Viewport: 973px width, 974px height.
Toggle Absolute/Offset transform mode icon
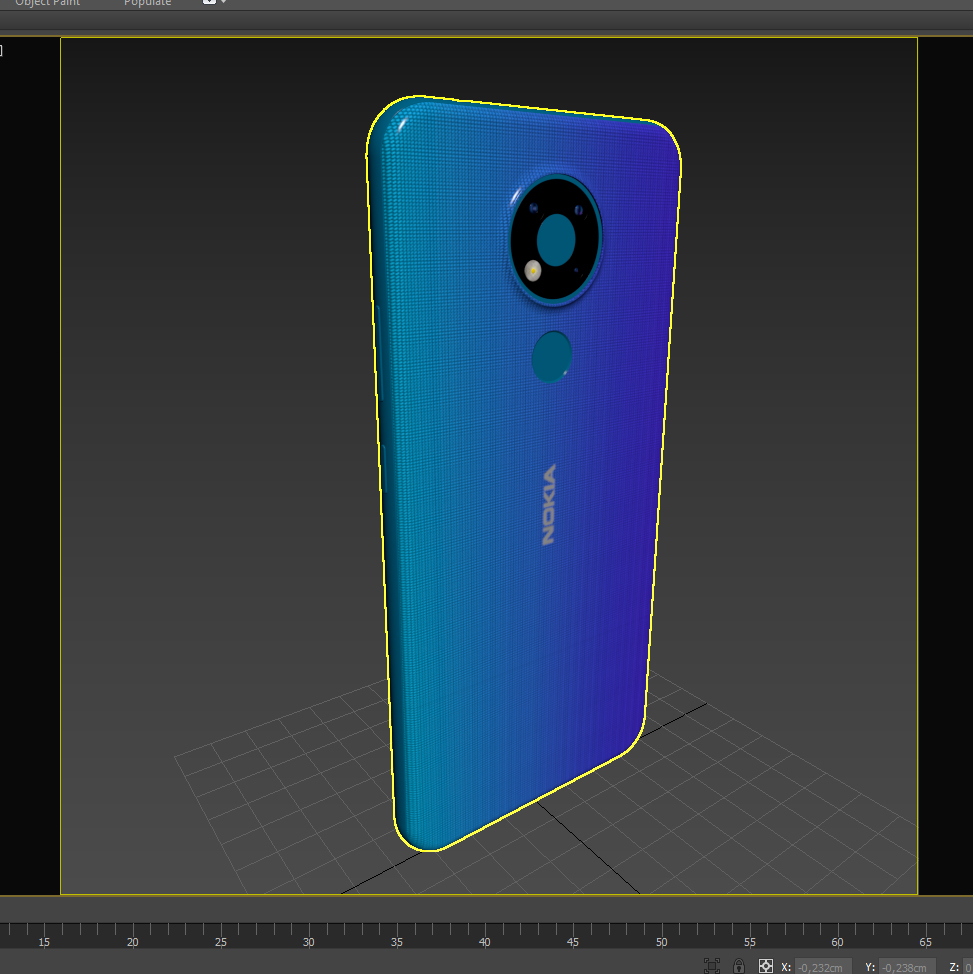[765, 966]
